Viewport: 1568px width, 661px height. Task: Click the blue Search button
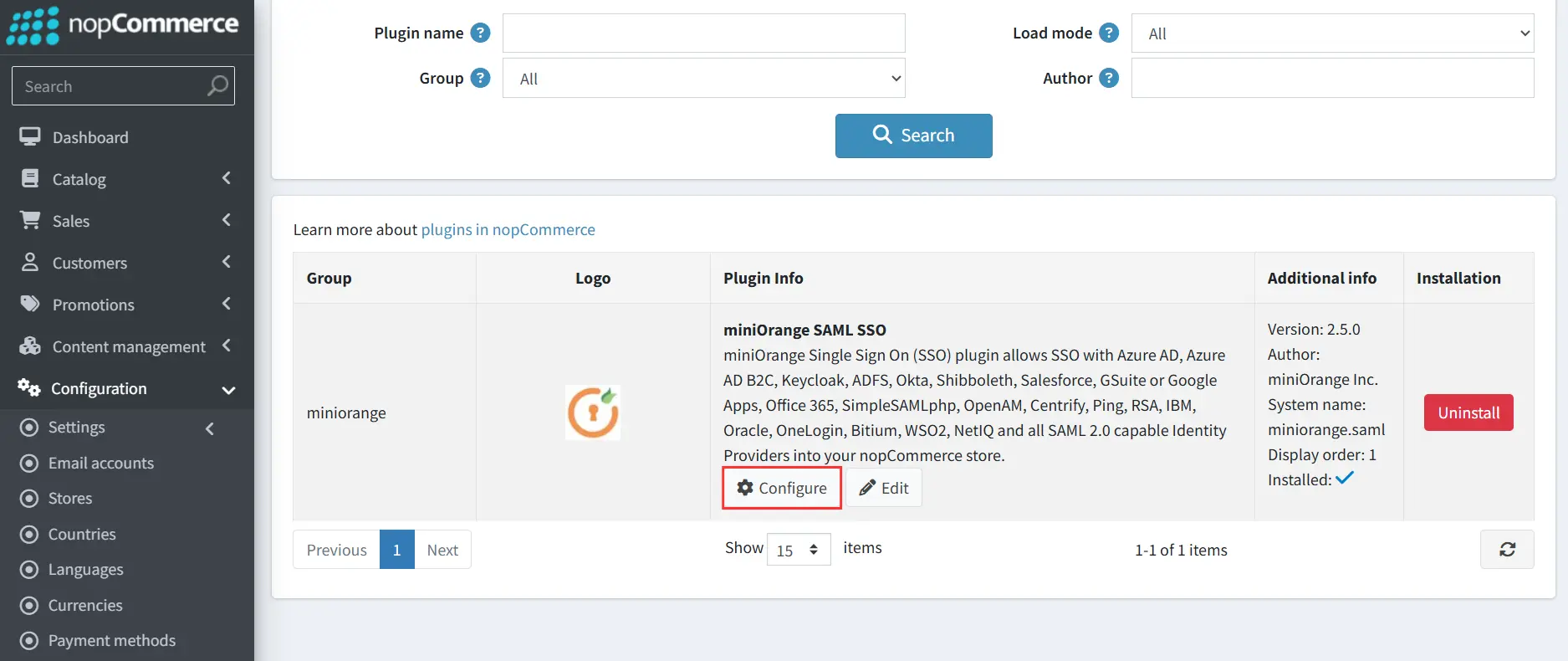click(913, 136)
